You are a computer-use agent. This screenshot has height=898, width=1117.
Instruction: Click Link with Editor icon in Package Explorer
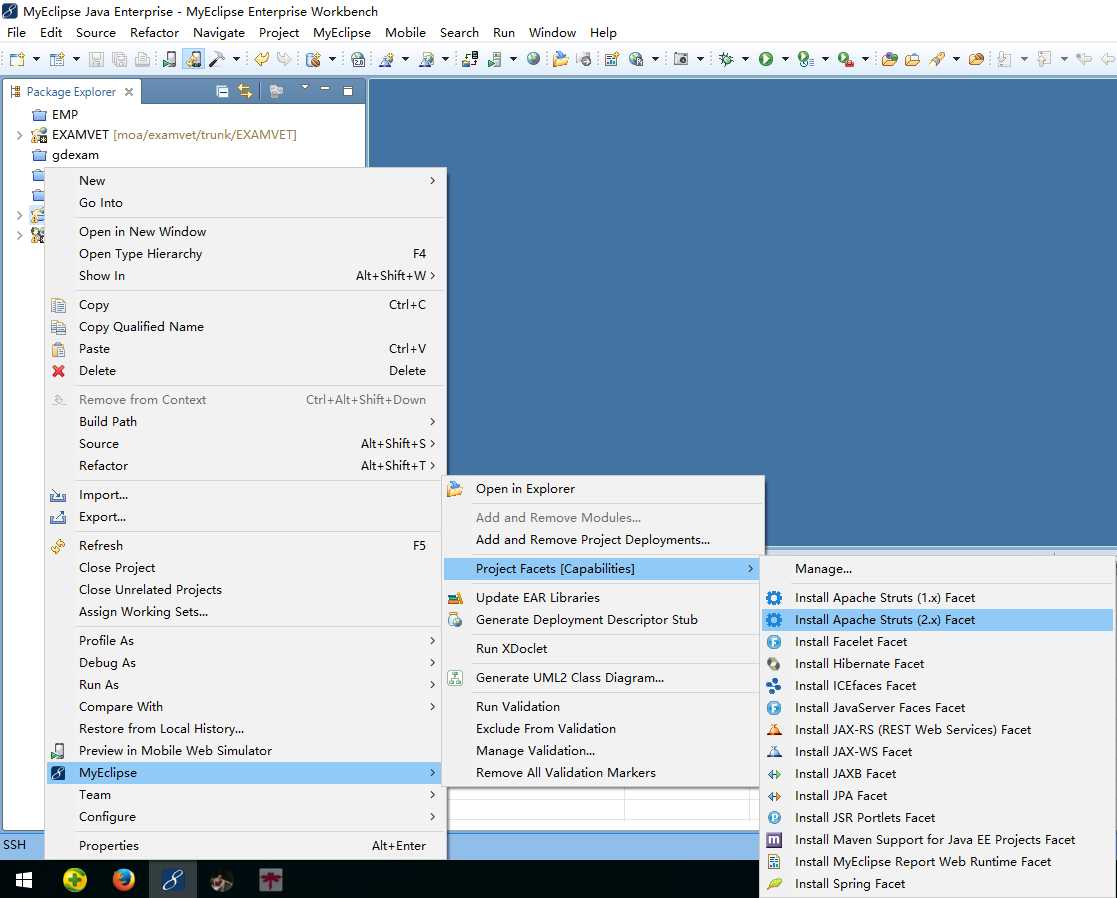coord(245,91)
